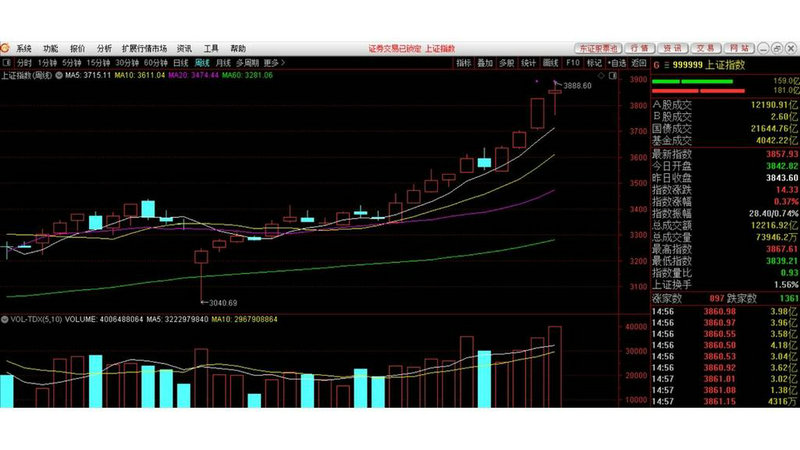Select the 分时 intraday view
Viewport: 800px width, 450px height.
pos(23,62)
